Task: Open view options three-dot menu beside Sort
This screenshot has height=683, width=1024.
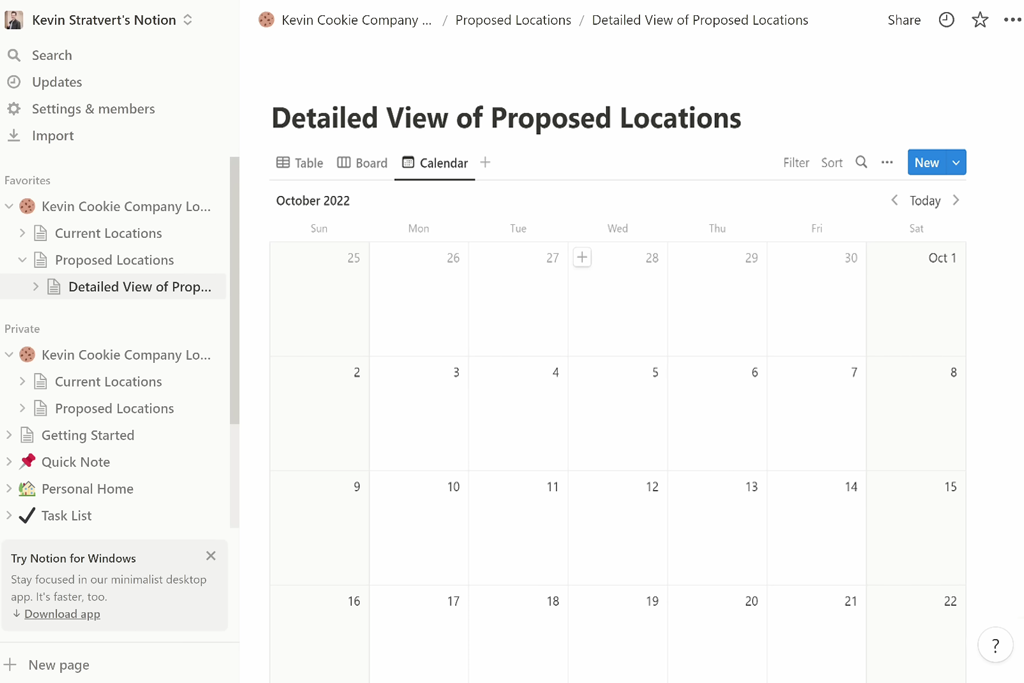Action: (x=887, y=162)
